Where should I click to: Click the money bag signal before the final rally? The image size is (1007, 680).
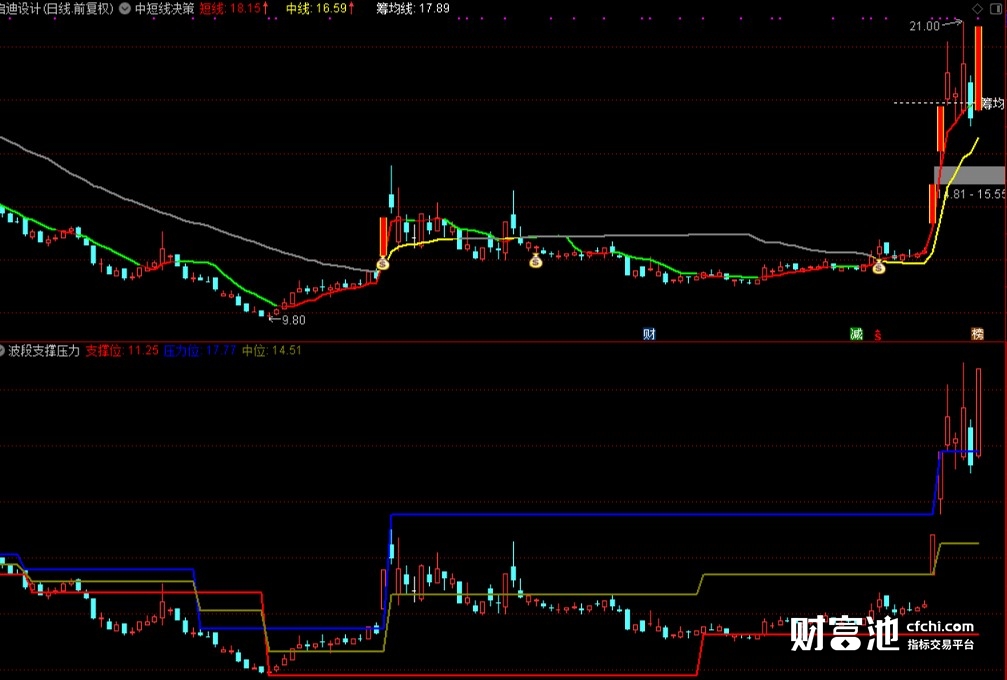879,267
